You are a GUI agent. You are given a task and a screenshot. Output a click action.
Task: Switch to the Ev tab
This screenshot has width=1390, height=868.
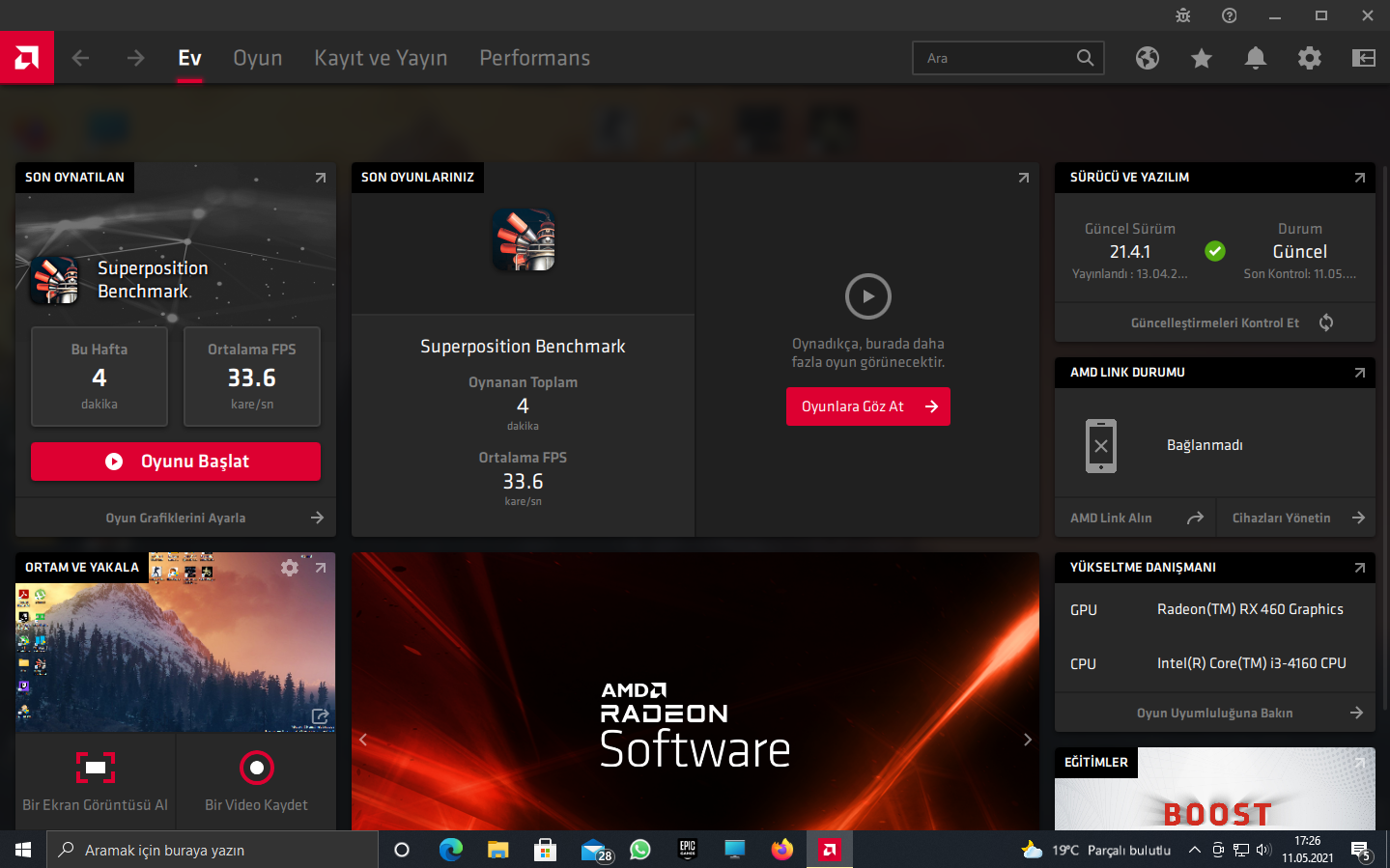pos(190,58)
